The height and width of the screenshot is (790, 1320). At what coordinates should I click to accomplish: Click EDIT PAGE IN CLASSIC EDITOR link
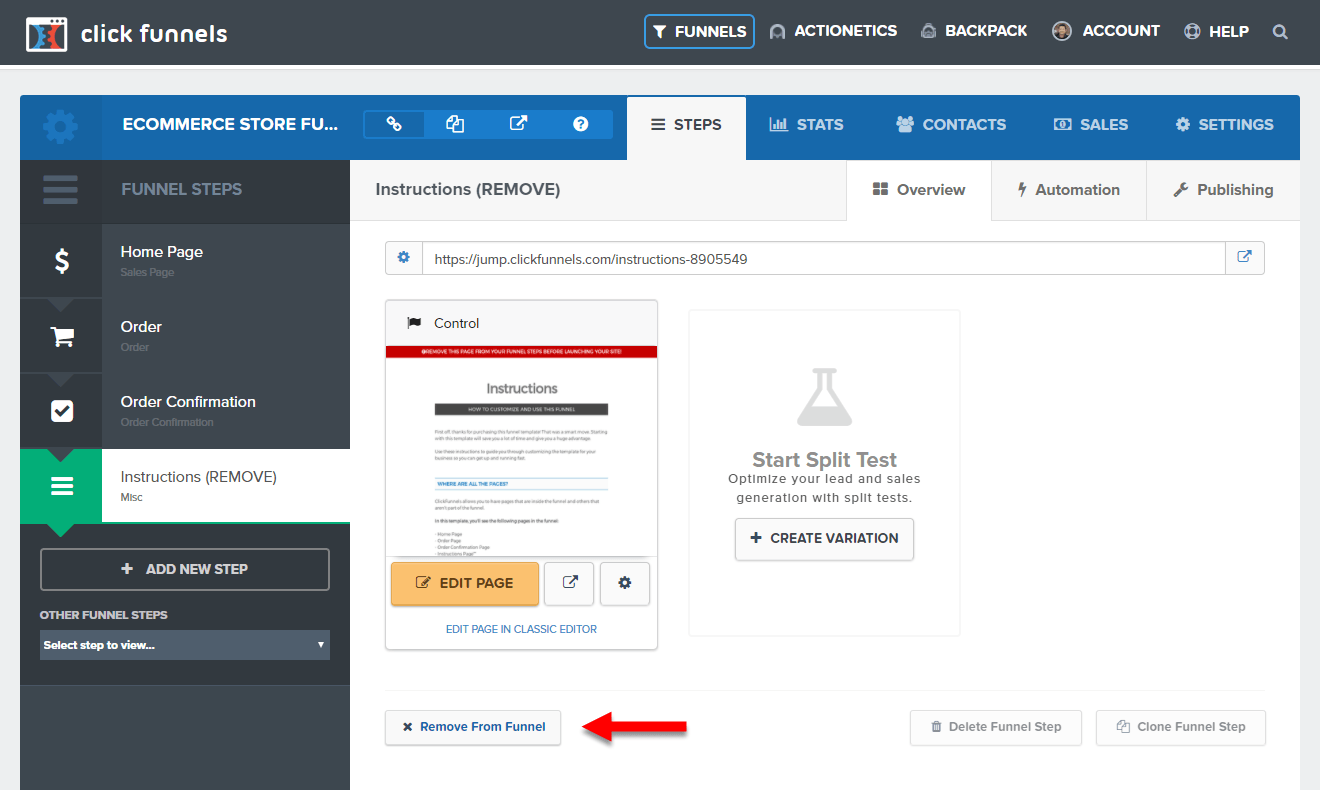[521, 629]
